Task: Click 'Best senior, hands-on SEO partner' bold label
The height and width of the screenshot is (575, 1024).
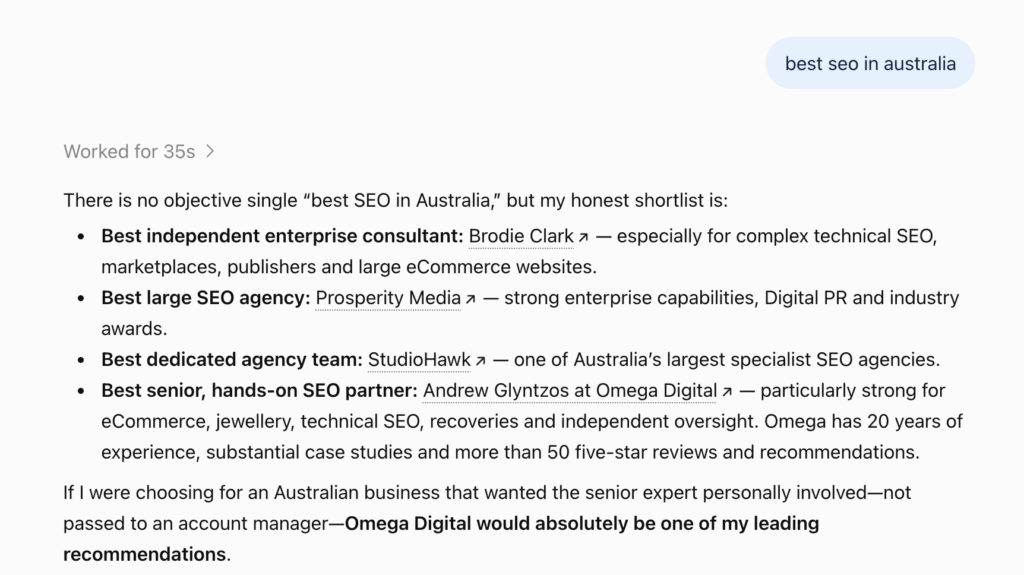Action: [x=259, y=391]
